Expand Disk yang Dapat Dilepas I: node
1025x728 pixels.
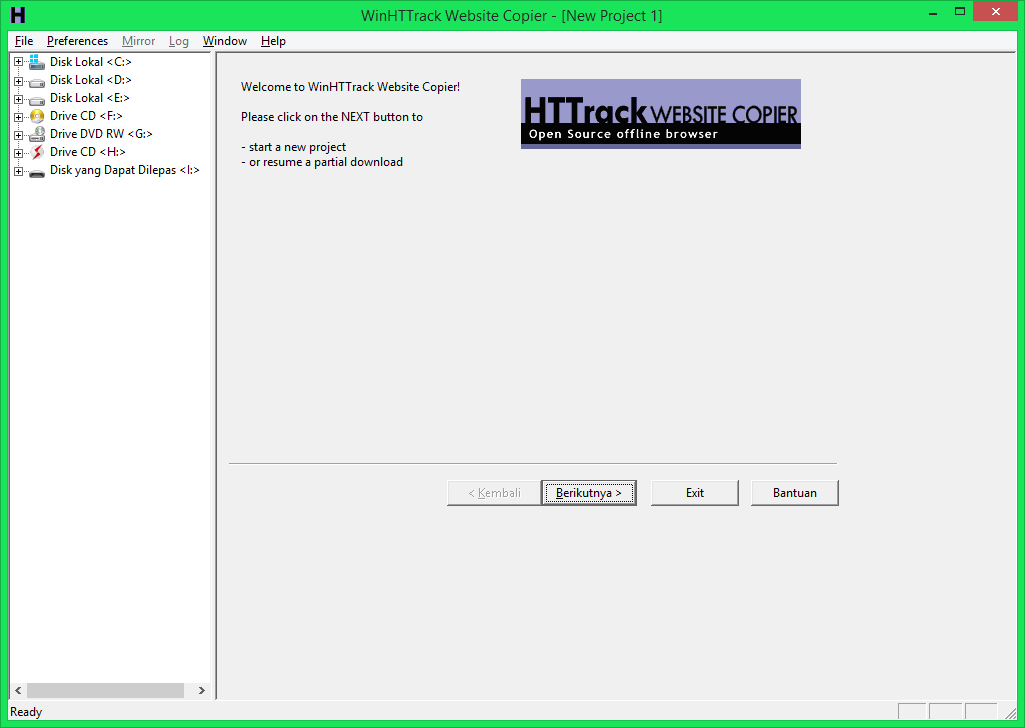click(x=18, y=171)
